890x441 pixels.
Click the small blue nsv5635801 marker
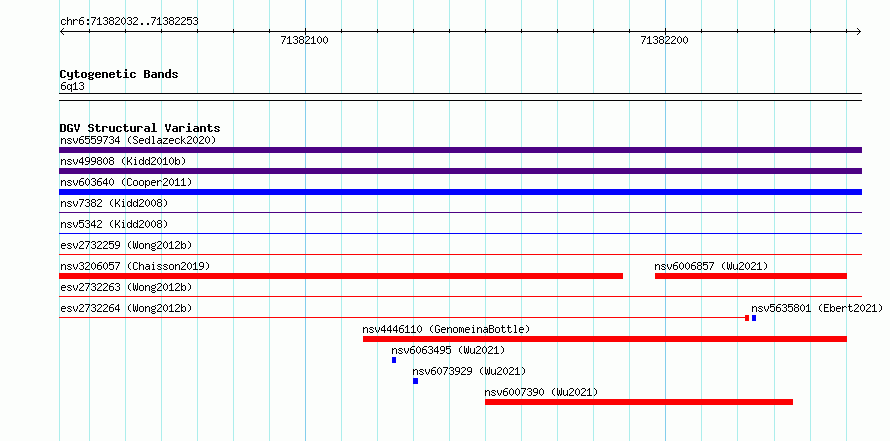pyautogui.click(x=754, y=318)
